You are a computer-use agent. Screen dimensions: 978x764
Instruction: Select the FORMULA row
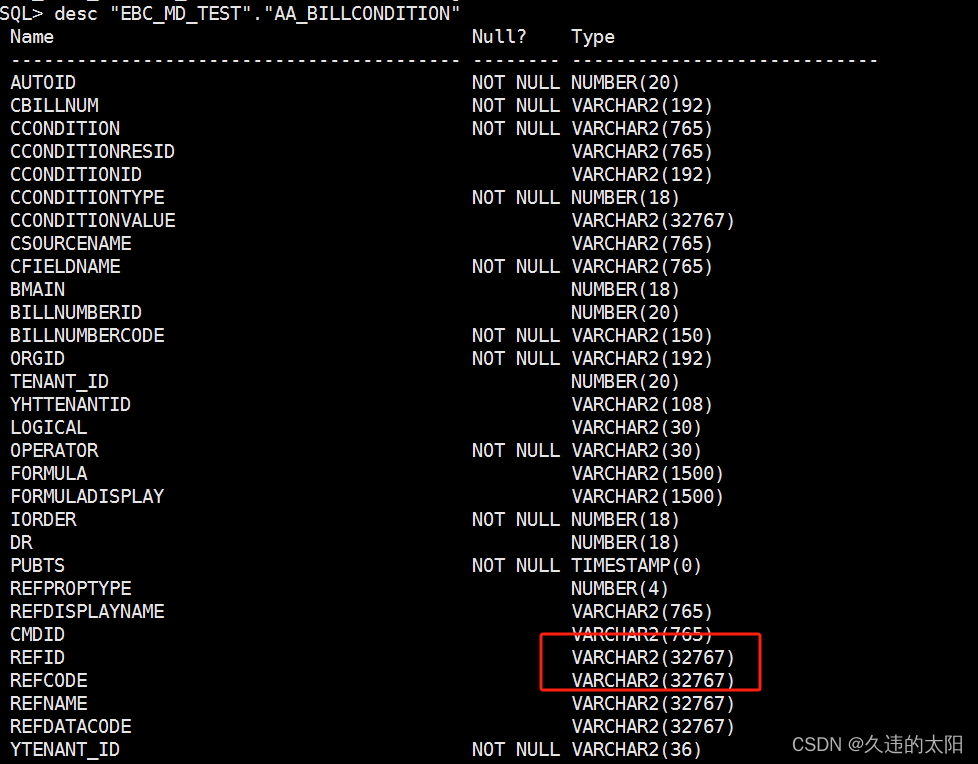tap(48, 473)
